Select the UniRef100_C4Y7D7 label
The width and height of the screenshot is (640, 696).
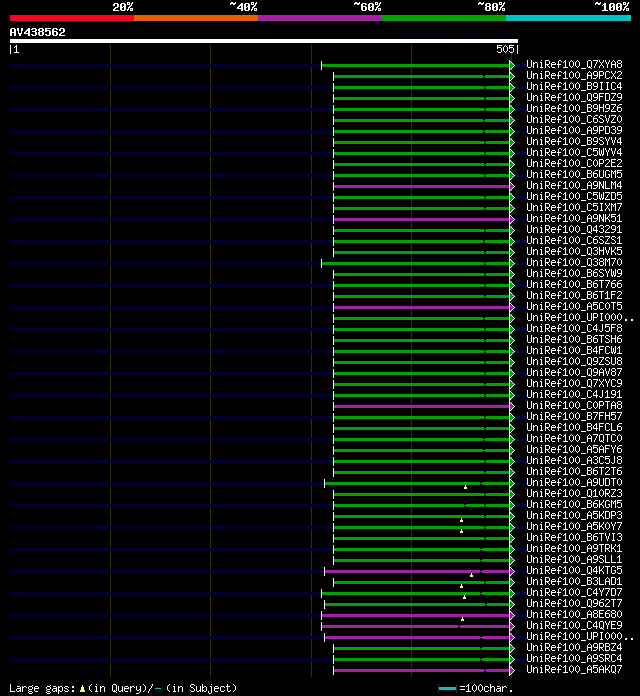point(574,592)
